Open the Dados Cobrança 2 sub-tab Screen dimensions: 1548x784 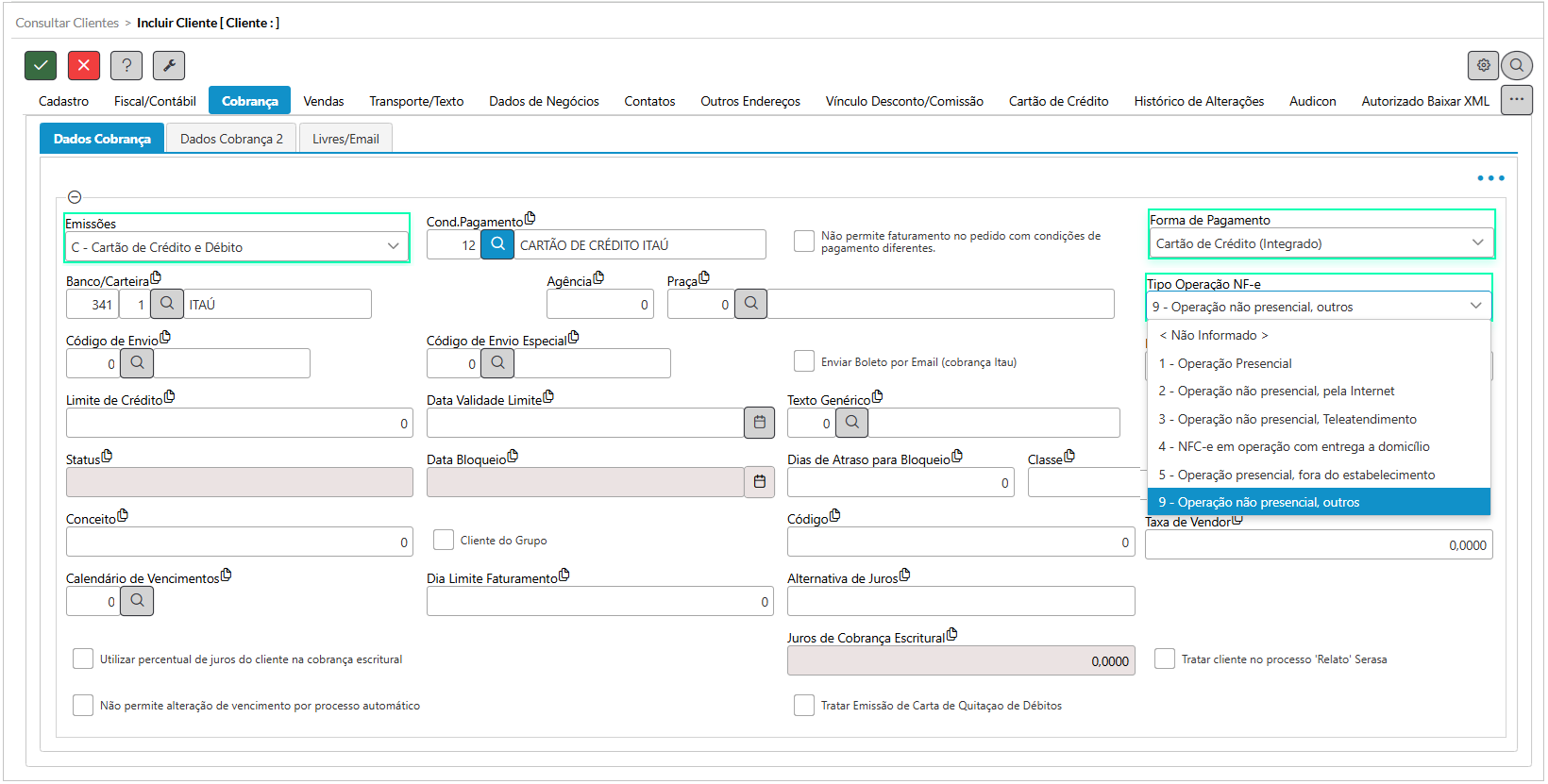click(231, 139)
